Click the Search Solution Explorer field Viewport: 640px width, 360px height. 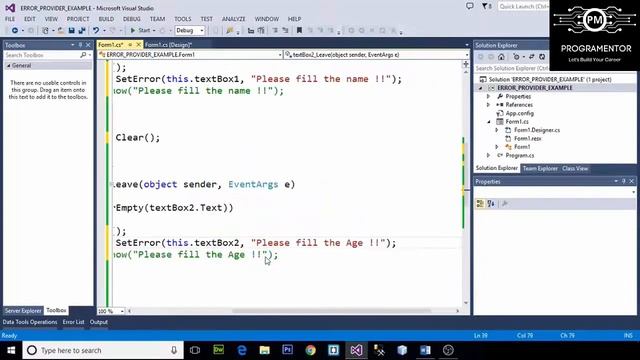[512, 69]
